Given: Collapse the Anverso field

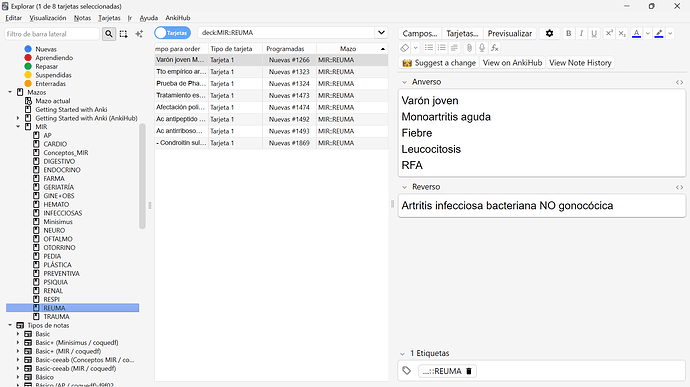Looking at the screenshot, I should (x=404, y=82).
